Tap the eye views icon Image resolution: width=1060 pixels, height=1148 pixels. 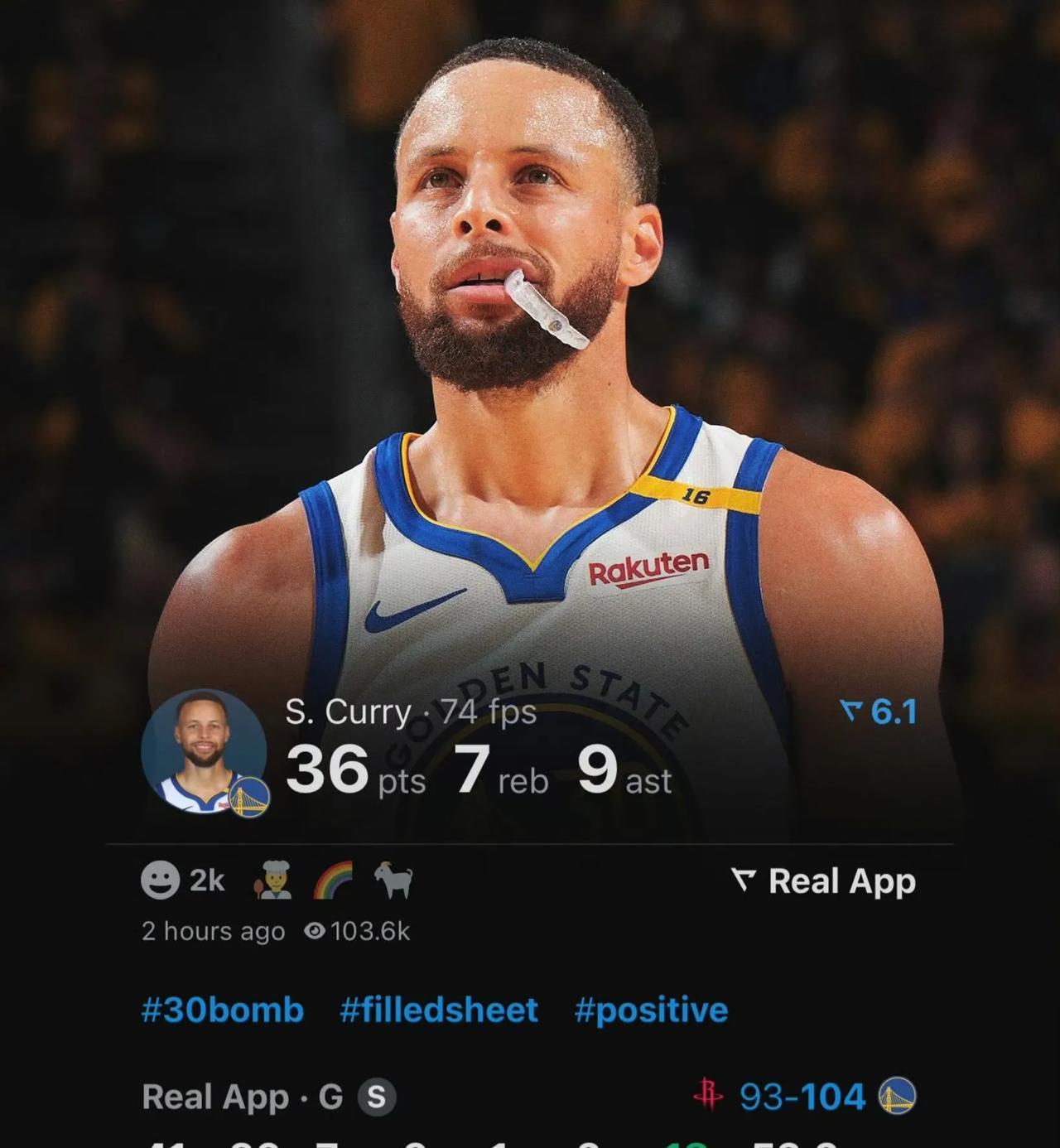[x=315, y=931]
